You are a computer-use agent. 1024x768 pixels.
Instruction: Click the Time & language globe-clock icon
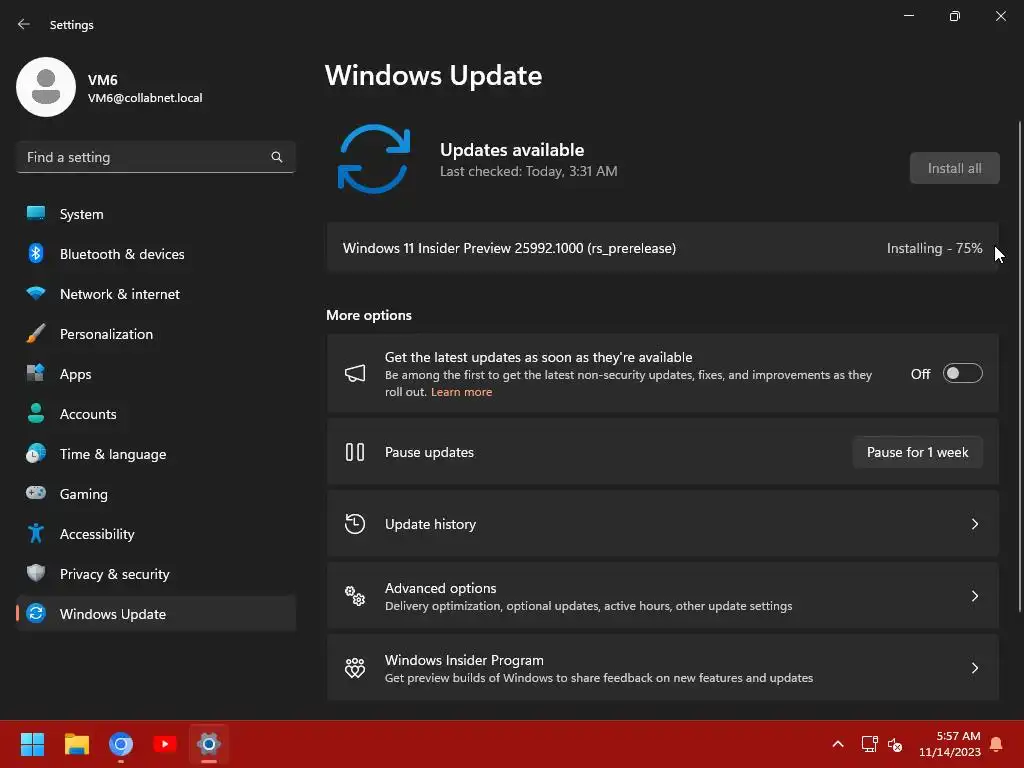point(36,453)
